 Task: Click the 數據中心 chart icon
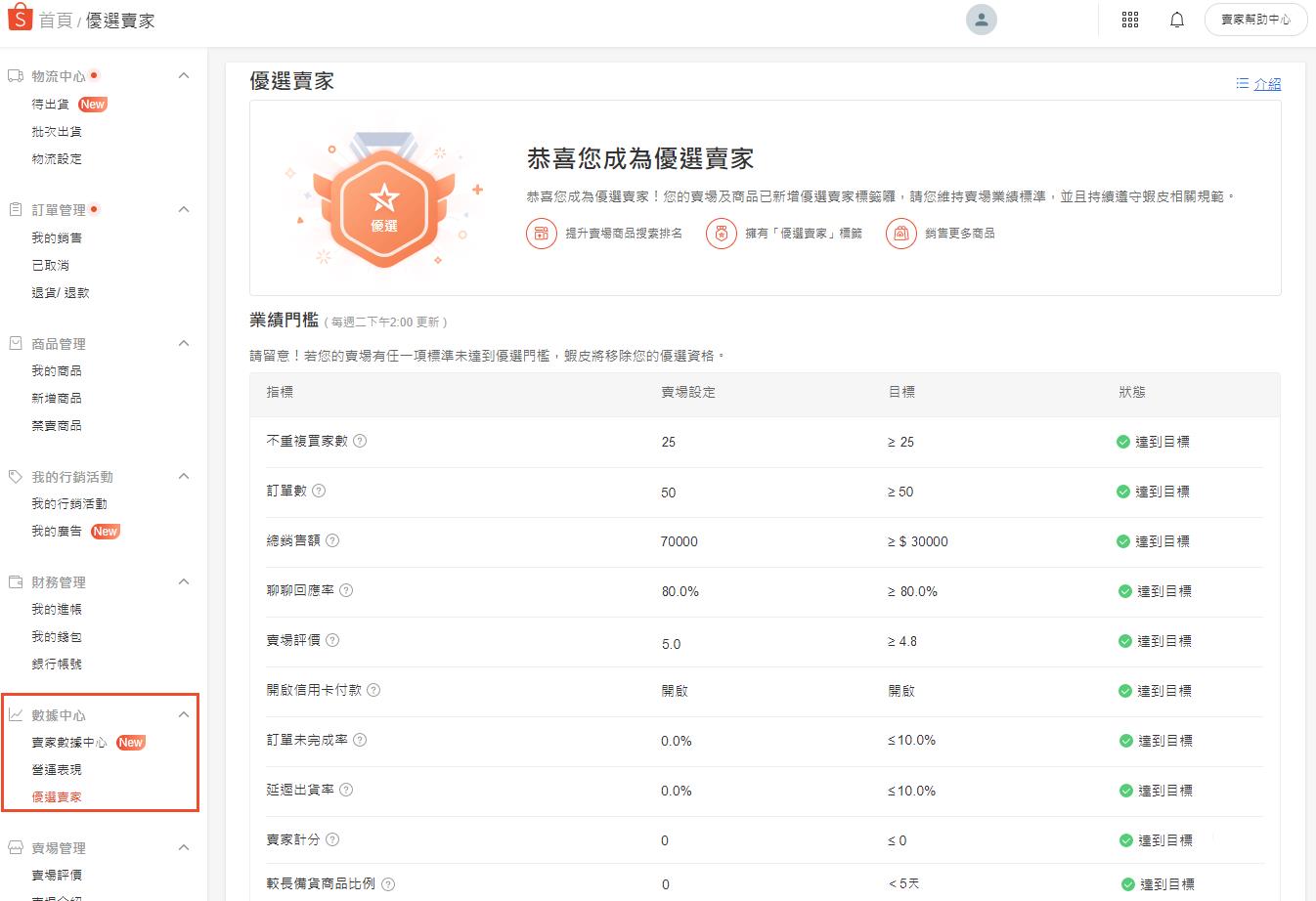[16, 715]
